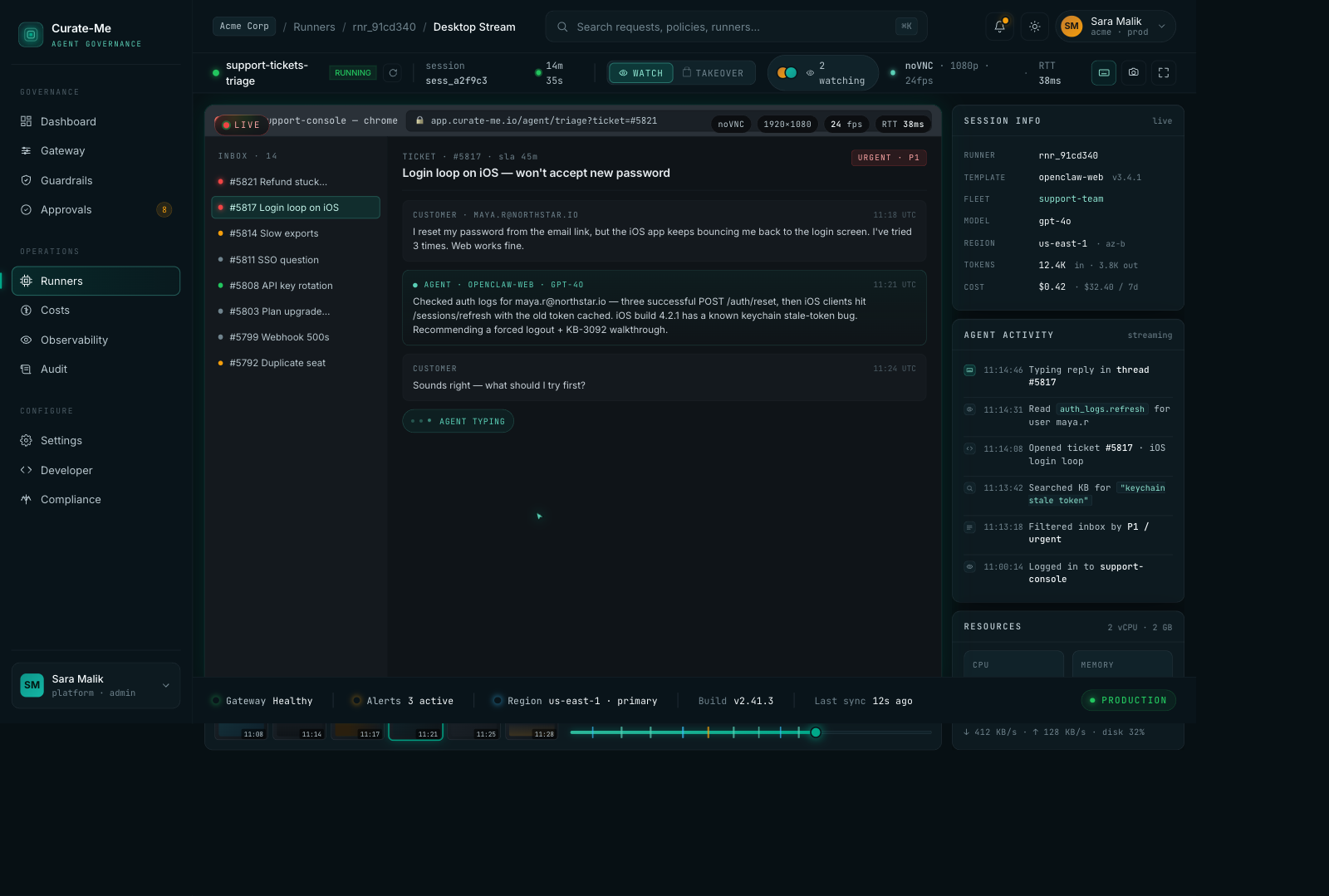Toggle the Production environment pill
This screenshot has height=896, width=1329.
1128,700
